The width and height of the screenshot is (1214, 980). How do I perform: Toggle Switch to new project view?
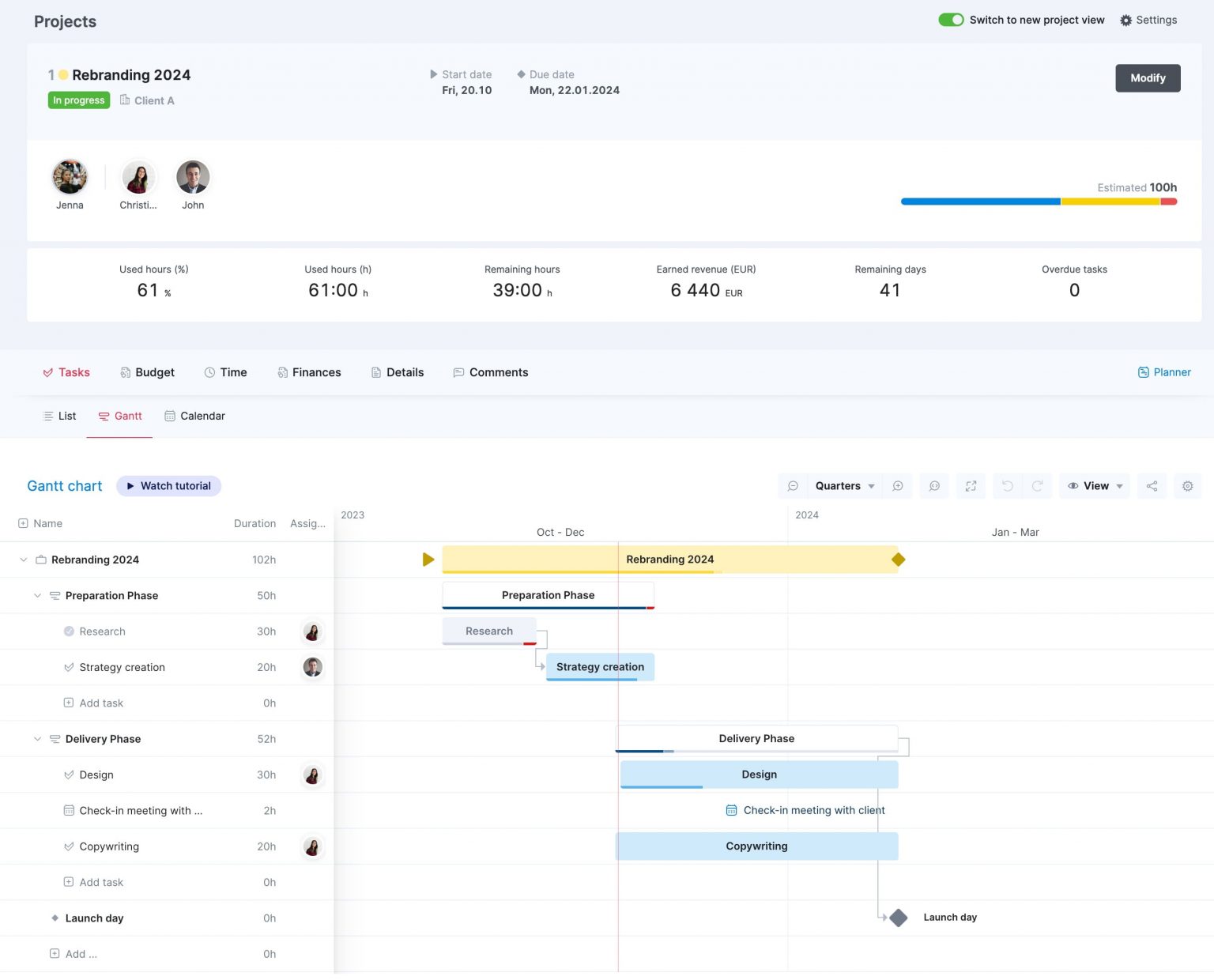[x=952, y=20]
